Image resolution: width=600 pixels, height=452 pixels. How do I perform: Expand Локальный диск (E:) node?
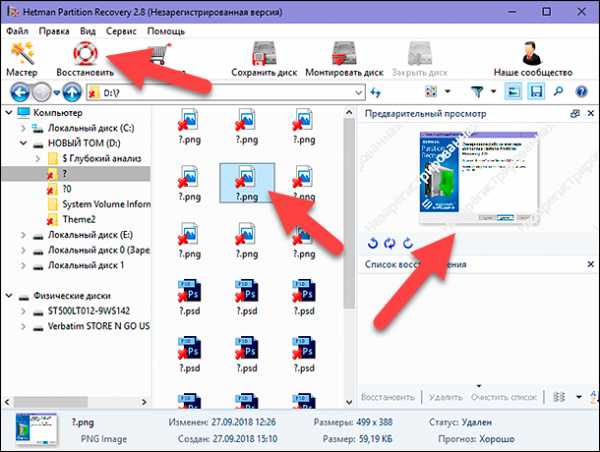coord(23,235)
